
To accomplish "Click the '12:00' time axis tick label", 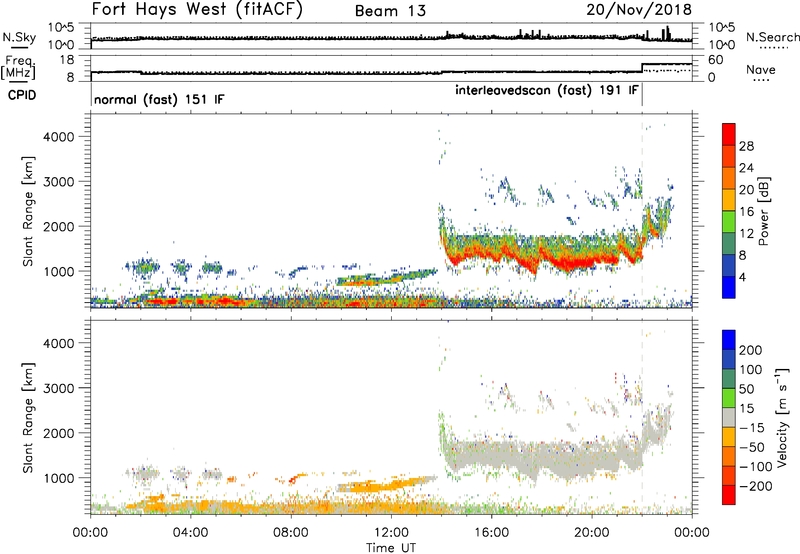I will point(391,533).
